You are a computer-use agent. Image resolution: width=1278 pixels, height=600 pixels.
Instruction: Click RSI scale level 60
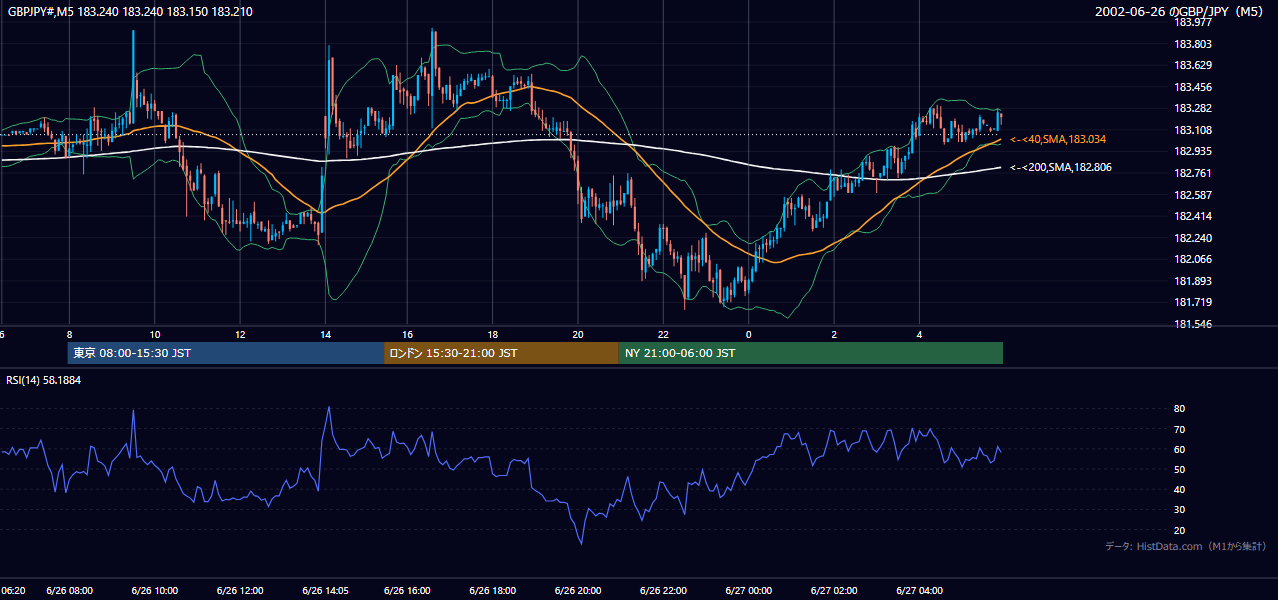point(1179,449)
